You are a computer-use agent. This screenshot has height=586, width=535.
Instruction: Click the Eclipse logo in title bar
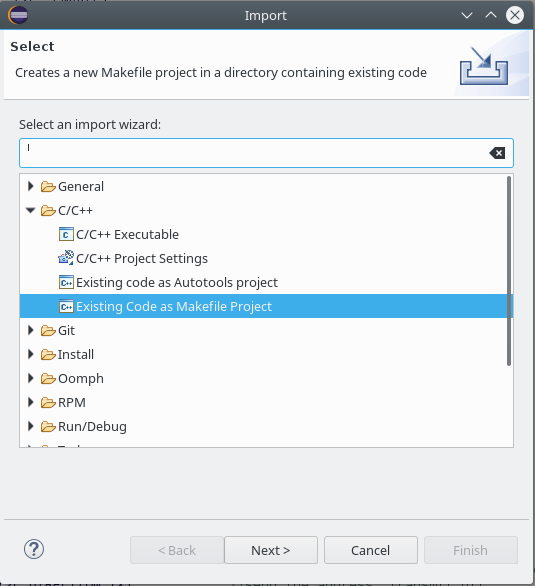tap(18, 15)
